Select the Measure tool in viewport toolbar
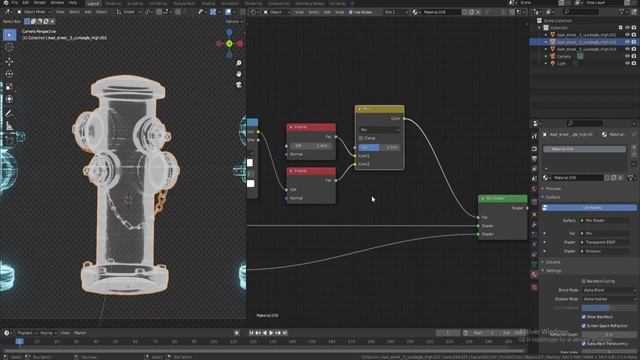 coord(9,126)
